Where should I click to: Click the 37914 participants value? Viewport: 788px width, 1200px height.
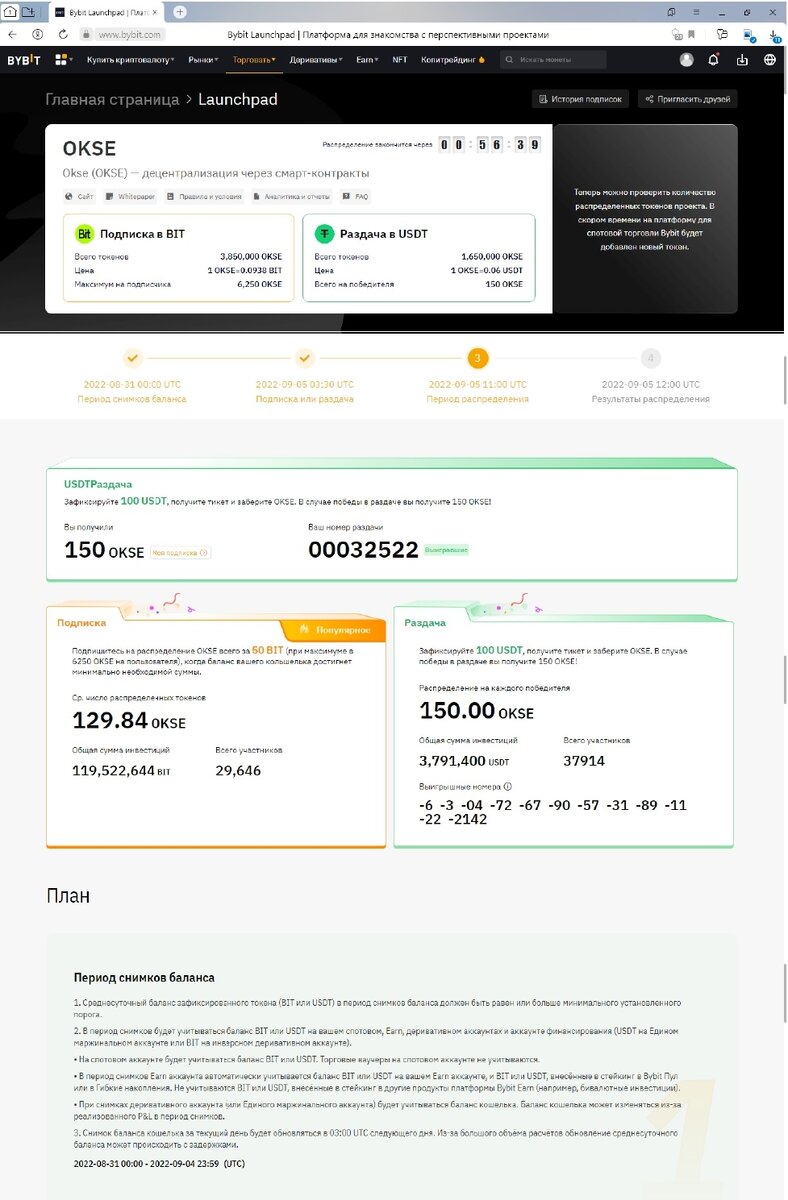[x=584, y=760]
